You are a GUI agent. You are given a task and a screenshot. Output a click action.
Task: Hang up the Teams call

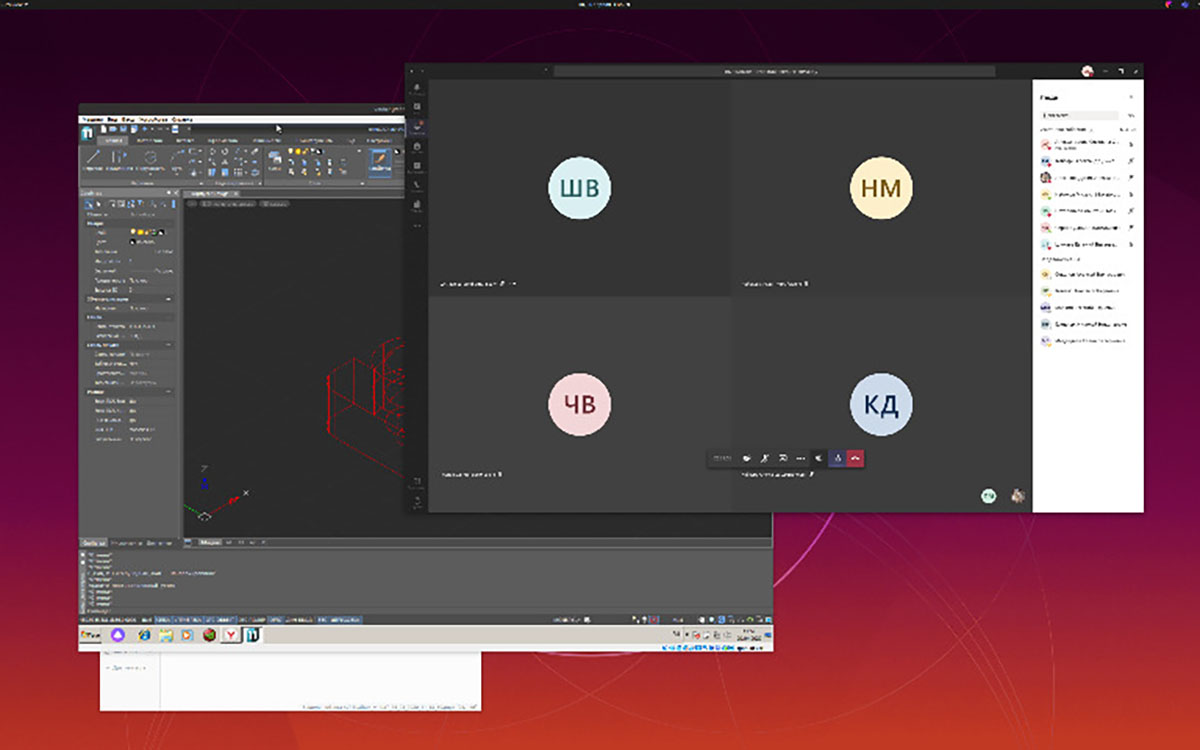pyautogui.click(x=855, y=458)
